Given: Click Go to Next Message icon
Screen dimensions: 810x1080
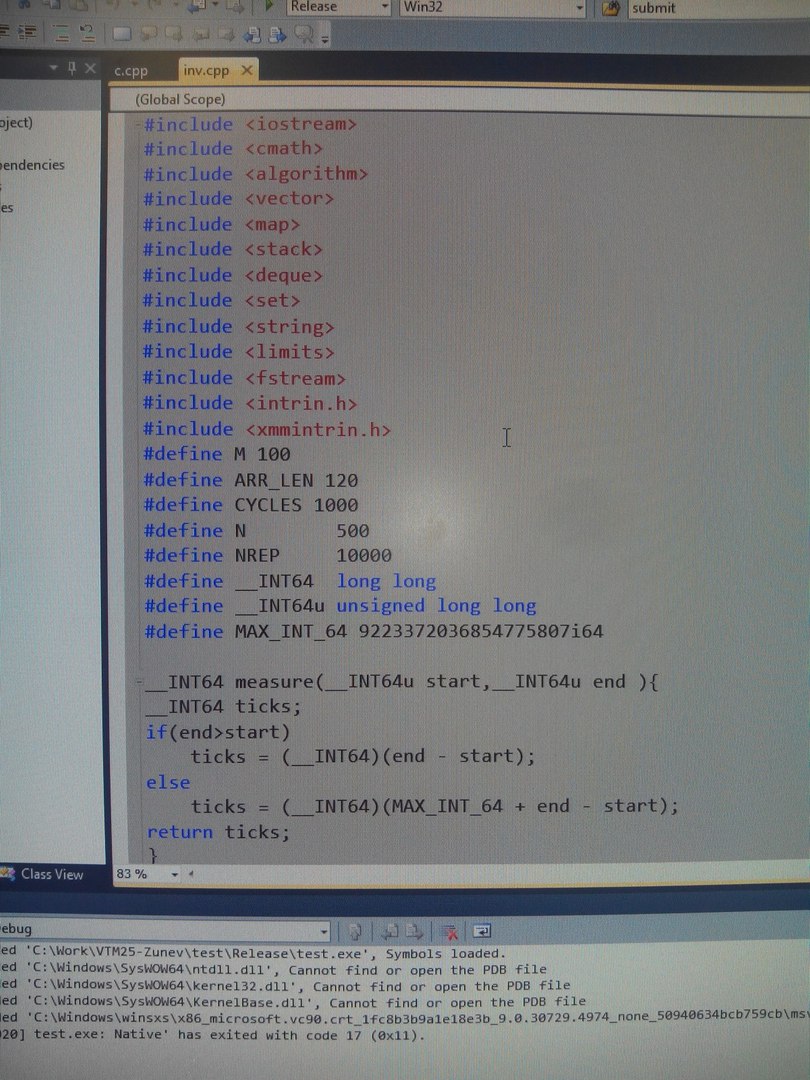Looking at the screenshot, I should pos(413,932).
